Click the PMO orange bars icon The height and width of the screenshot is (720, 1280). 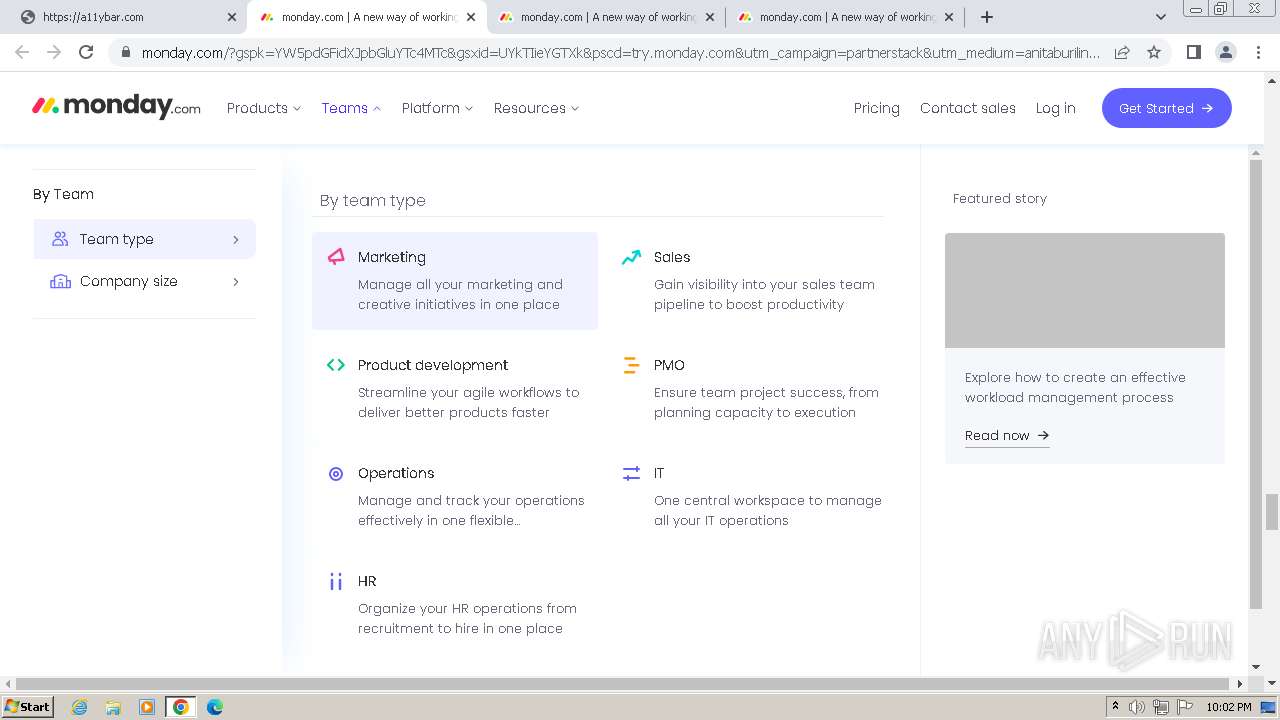coord(631,365)
